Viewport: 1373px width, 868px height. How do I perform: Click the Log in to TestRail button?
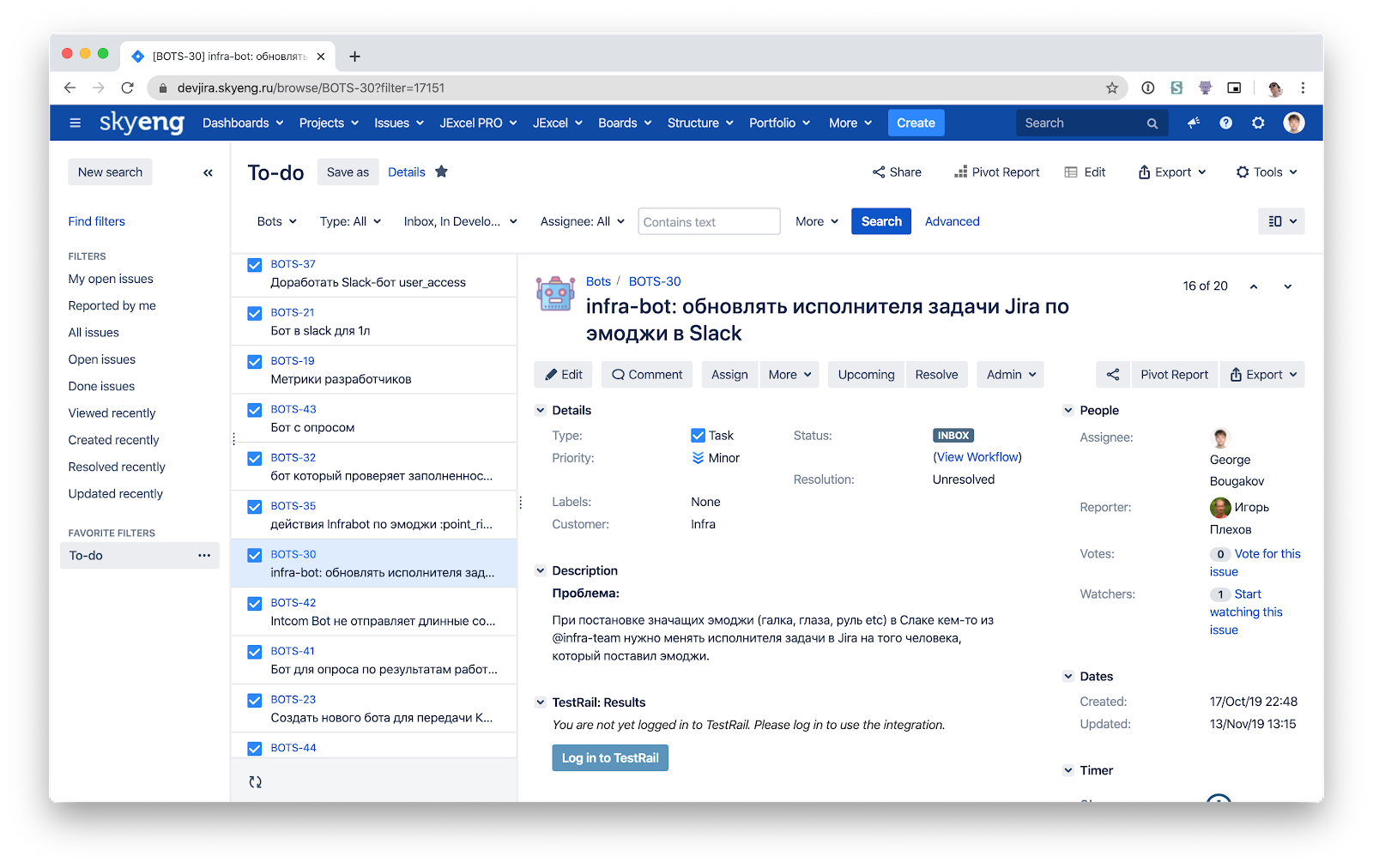click(x=609, y=757)
